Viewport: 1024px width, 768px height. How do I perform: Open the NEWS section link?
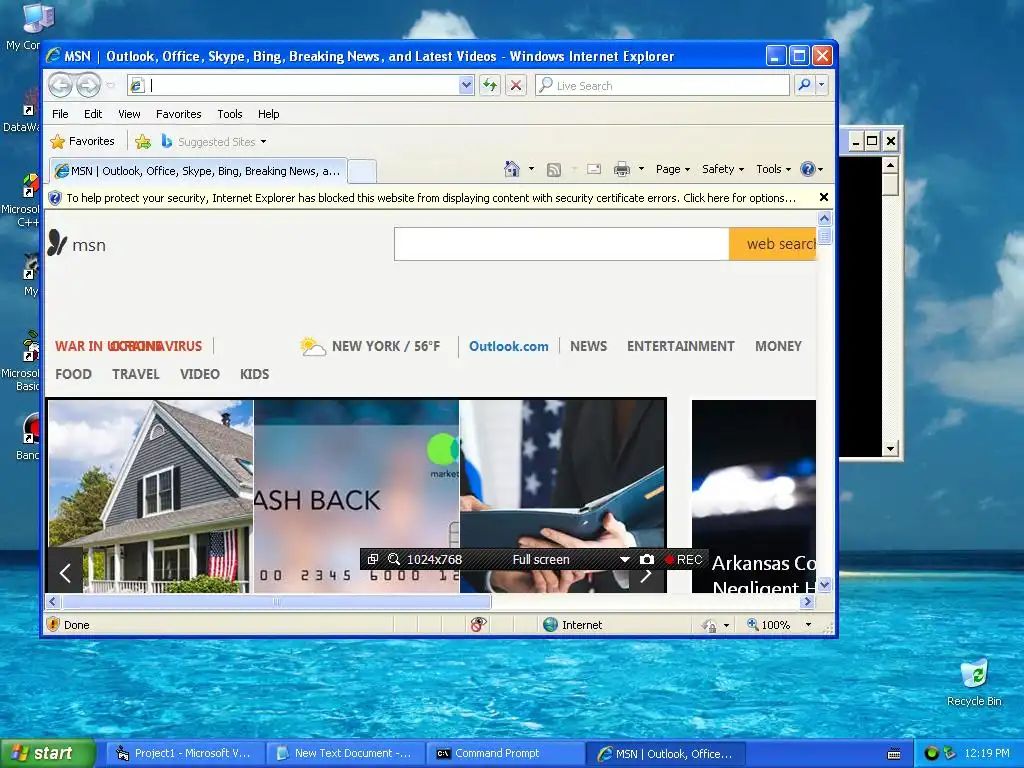(x=588, y=346)
